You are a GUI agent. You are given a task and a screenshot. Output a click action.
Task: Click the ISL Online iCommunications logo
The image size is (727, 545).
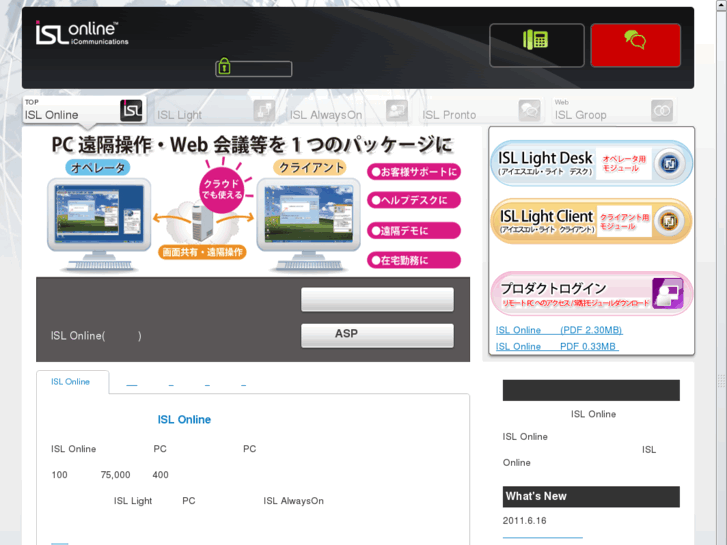82,33
